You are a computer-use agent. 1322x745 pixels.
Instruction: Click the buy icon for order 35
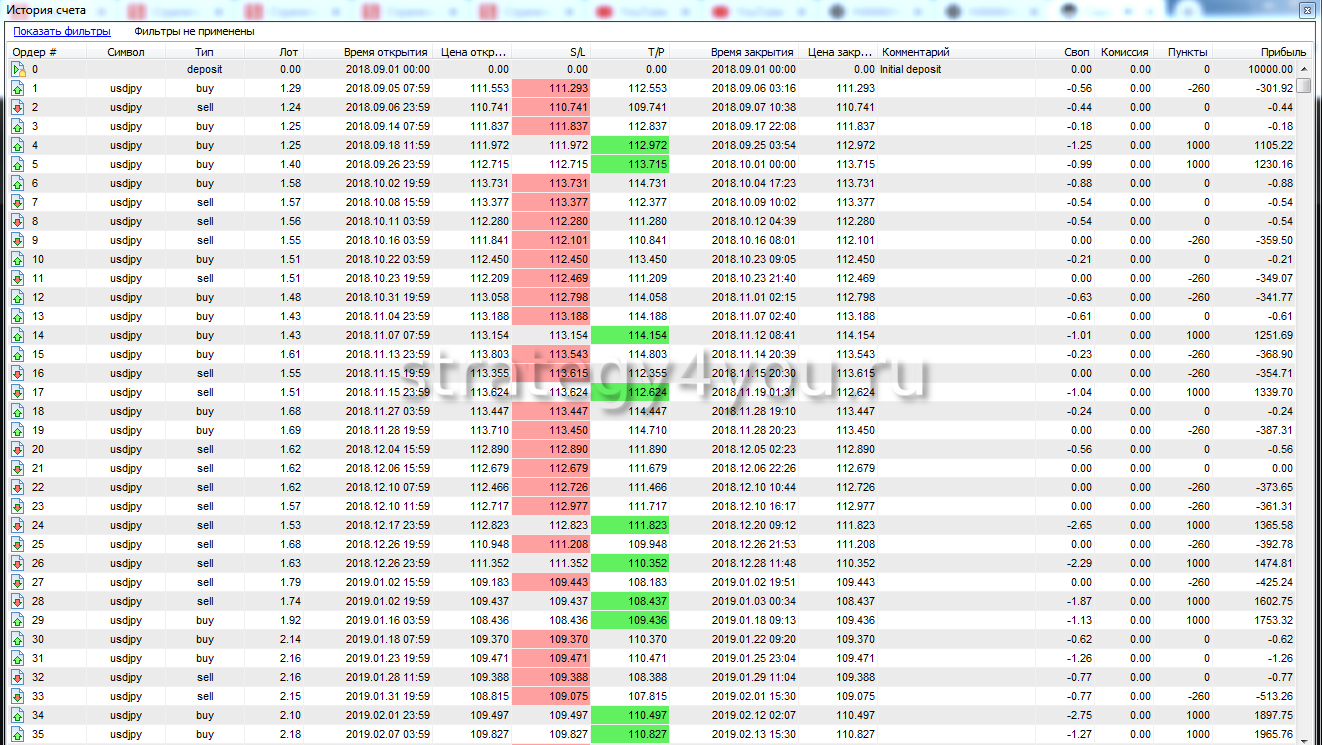click(18, 735)
